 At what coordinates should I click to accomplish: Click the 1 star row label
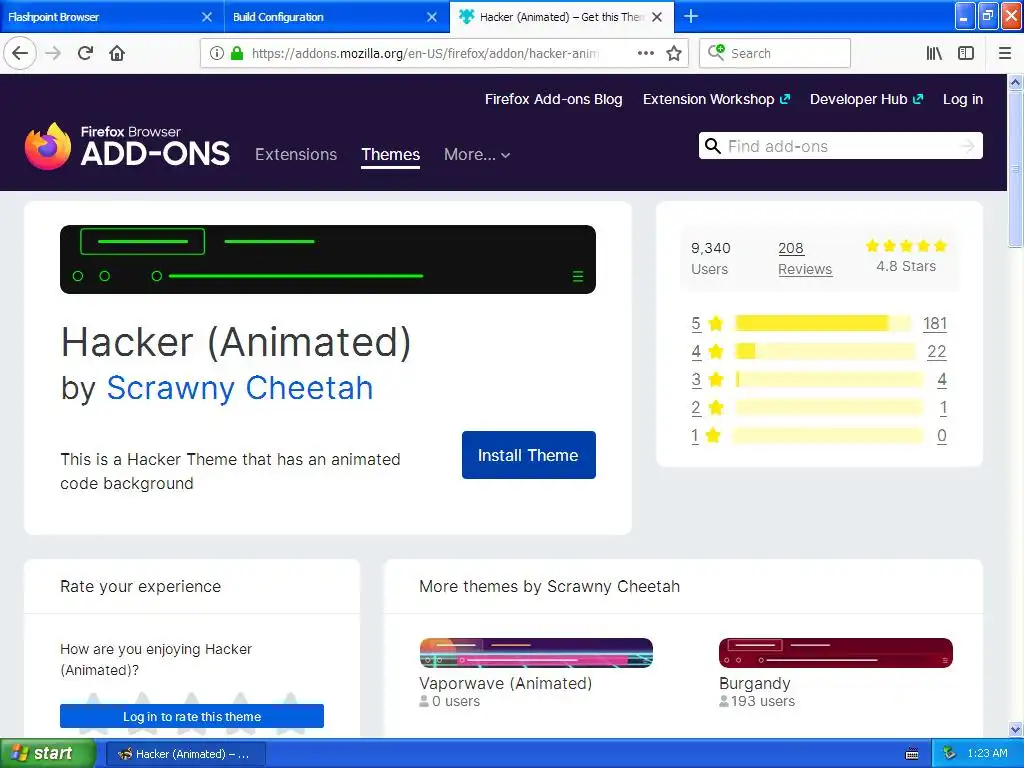(706, 436)
